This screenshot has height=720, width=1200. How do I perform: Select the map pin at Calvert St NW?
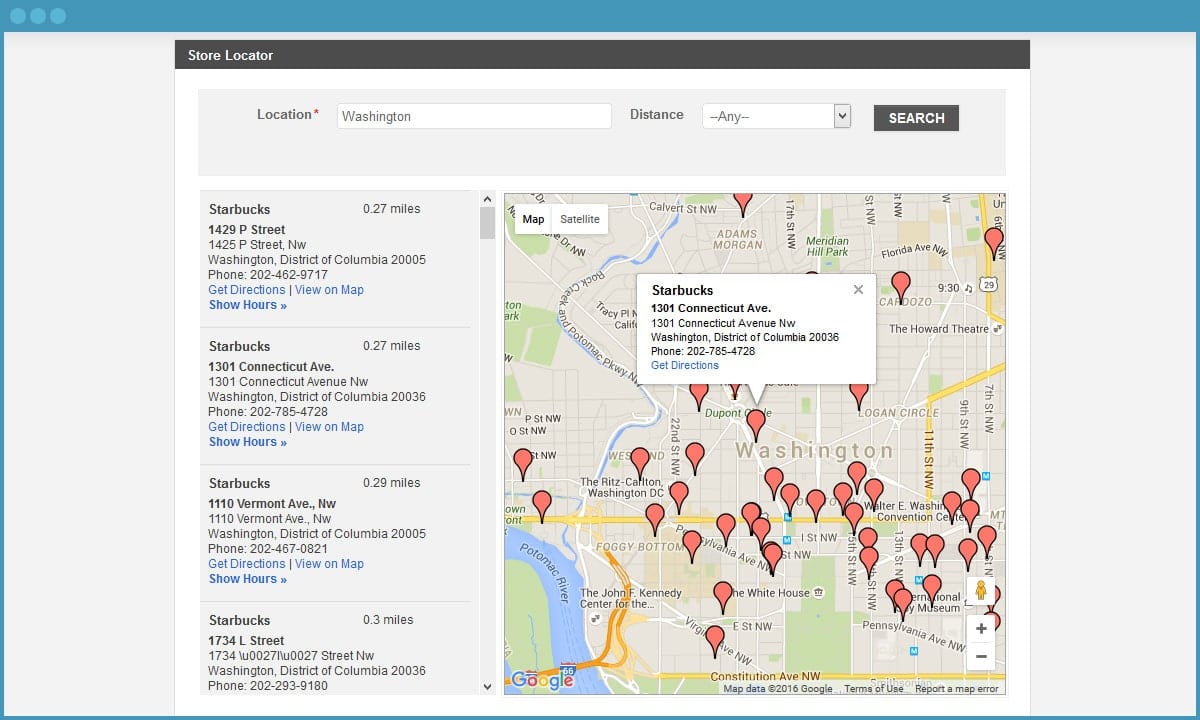[x=742, y=202]
